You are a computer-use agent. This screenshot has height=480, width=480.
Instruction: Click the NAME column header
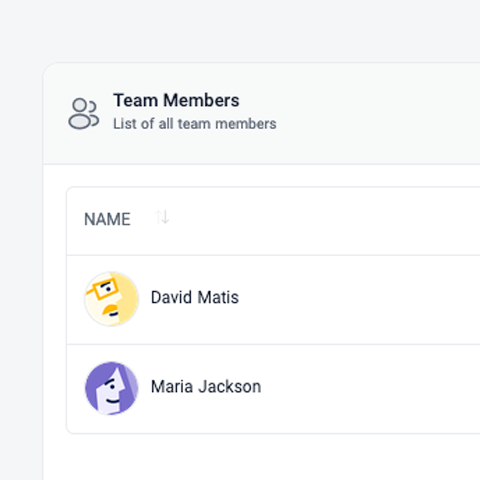[x=107, y=219]
